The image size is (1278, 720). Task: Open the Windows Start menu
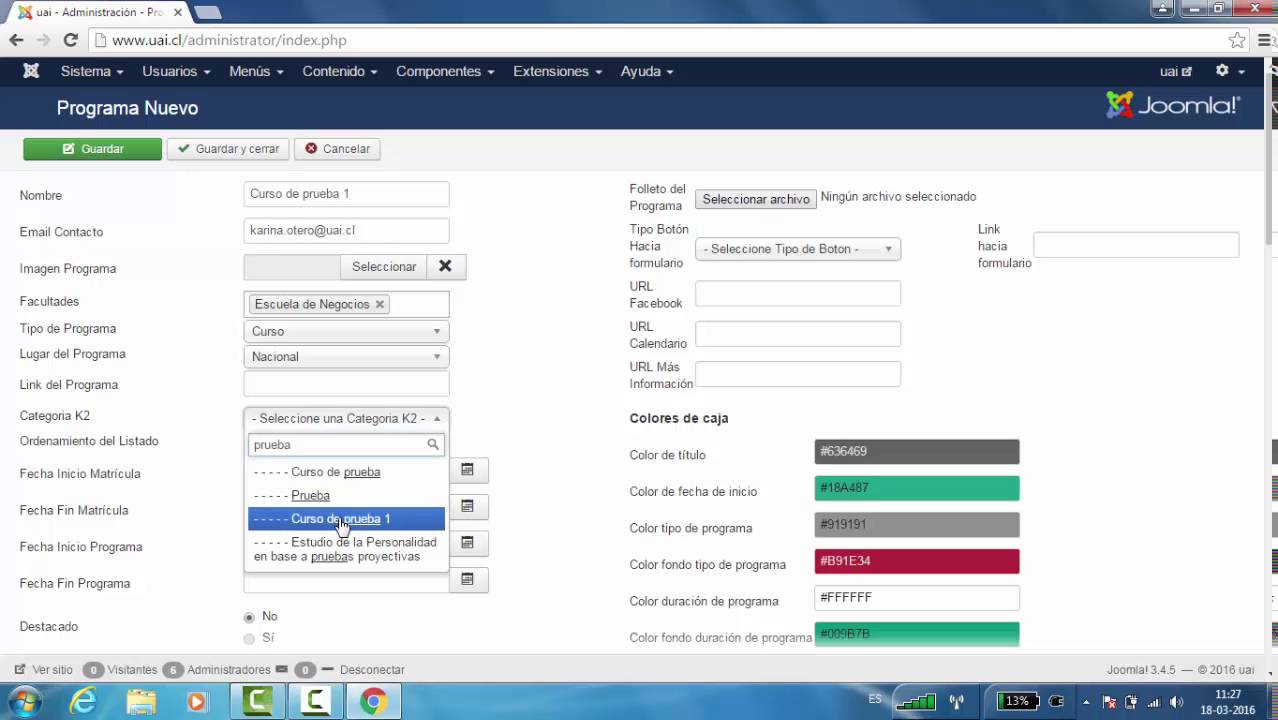tap(23, 701)
